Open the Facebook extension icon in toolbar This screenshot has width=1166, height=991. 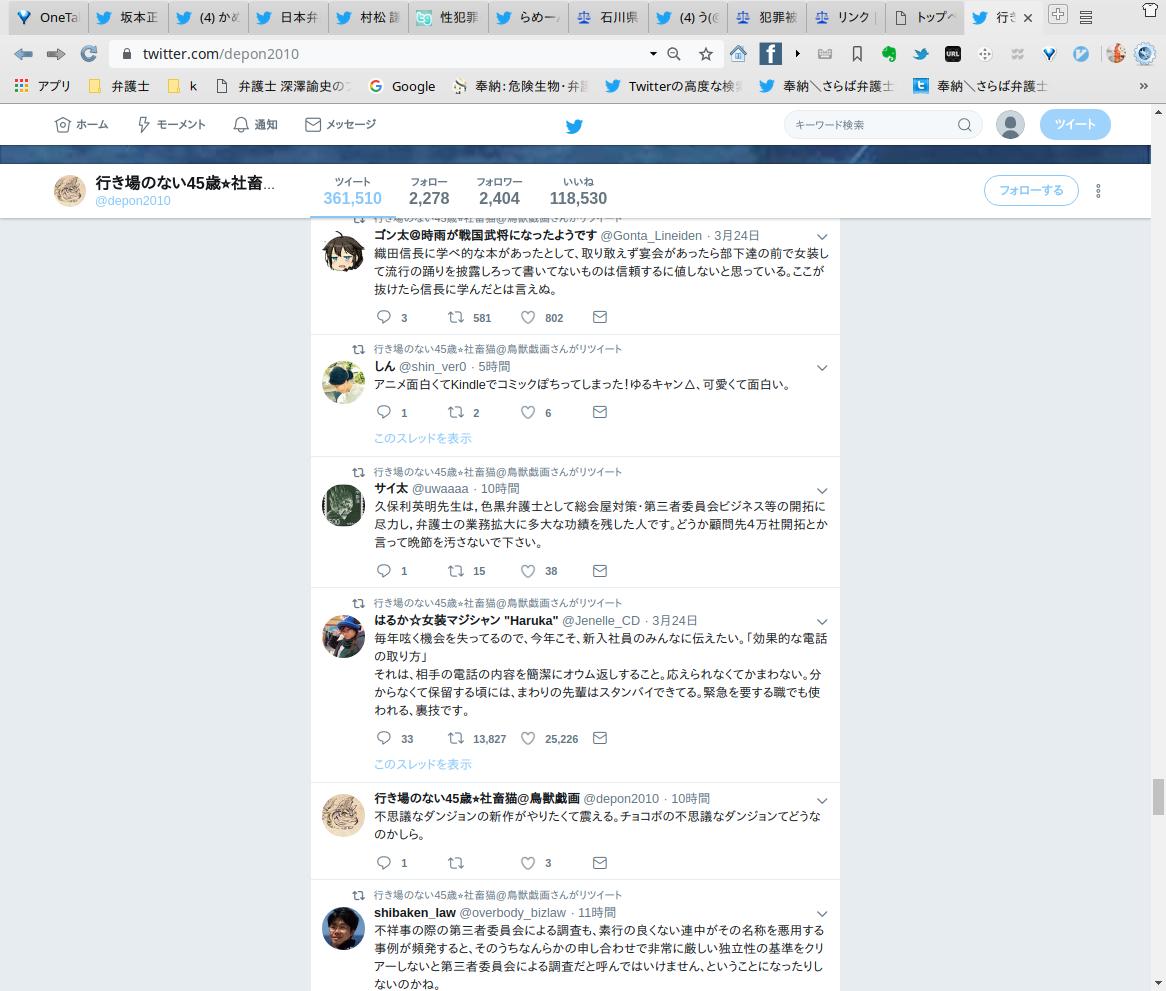tap(770, 54)
